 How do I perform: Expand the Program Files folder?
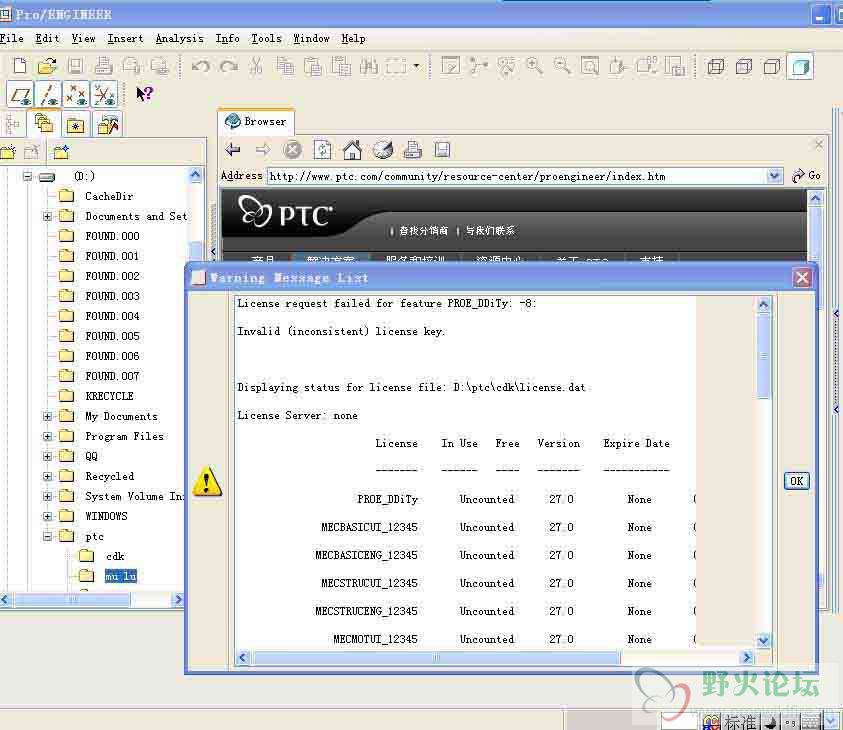(47, 436)
